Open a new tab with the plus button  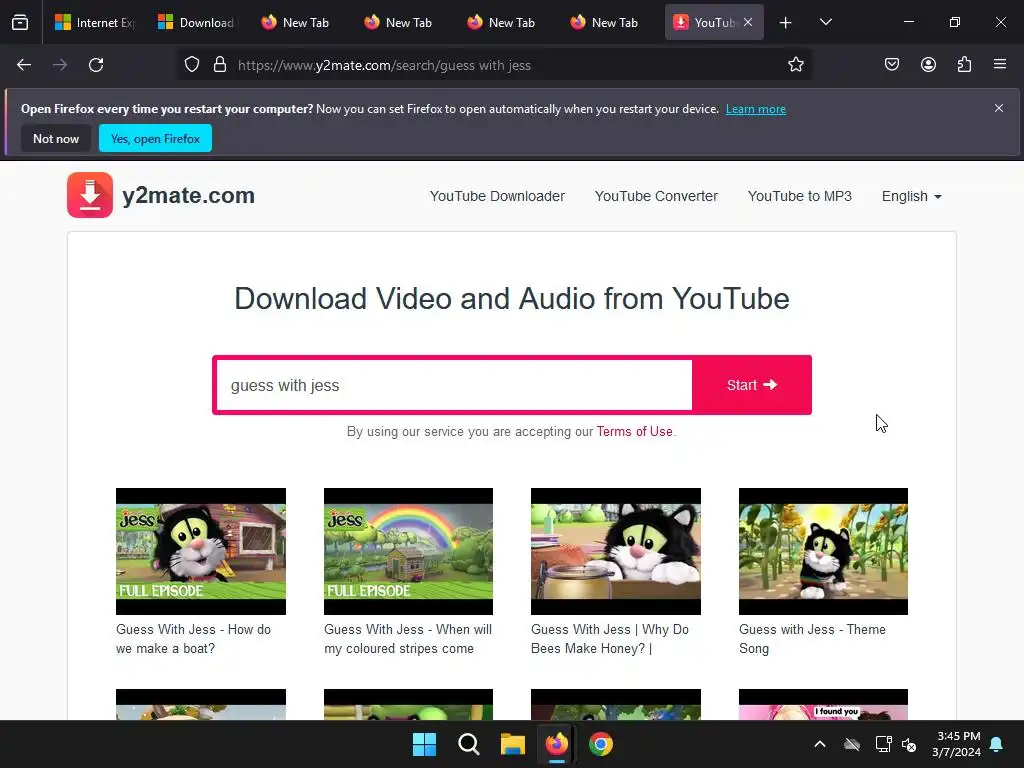click(786, 23)
